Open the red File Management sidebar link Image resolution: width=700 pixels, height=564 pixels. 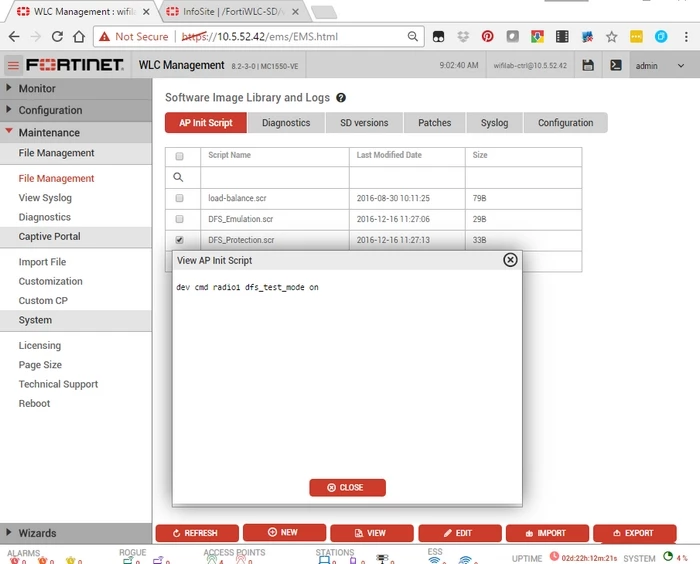[56, 178]
